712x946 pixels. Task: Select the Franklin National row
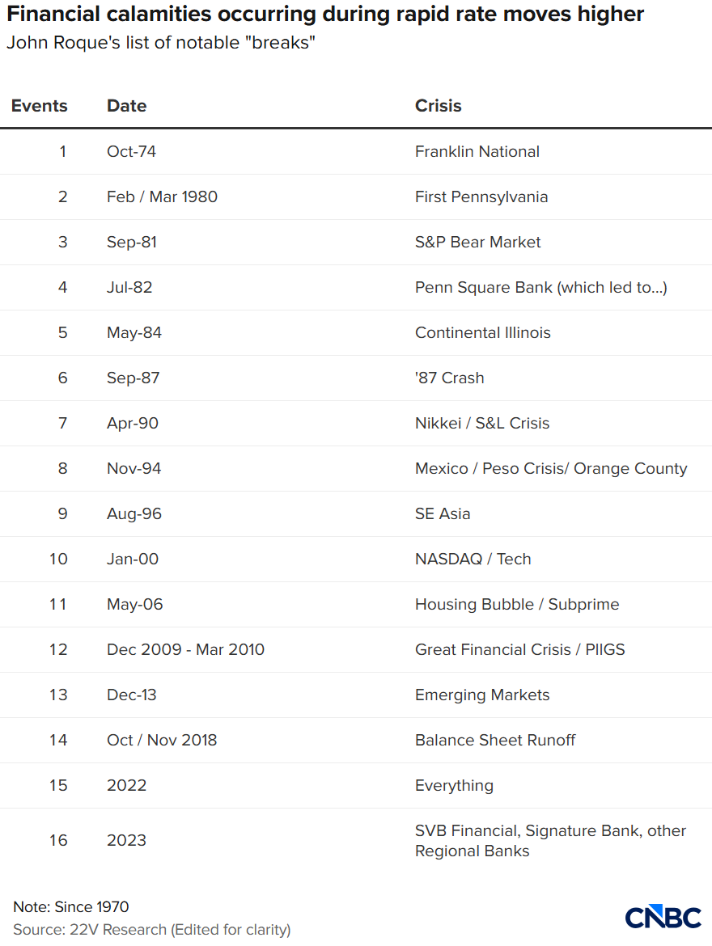coord(356,151)
